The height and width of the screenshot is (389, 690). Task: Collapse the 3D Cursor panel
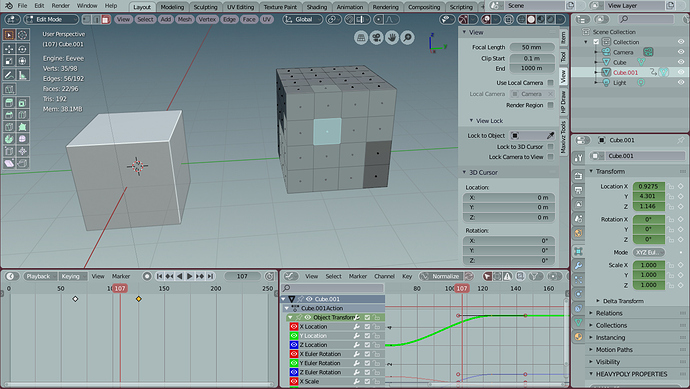(x=464, y=172)
